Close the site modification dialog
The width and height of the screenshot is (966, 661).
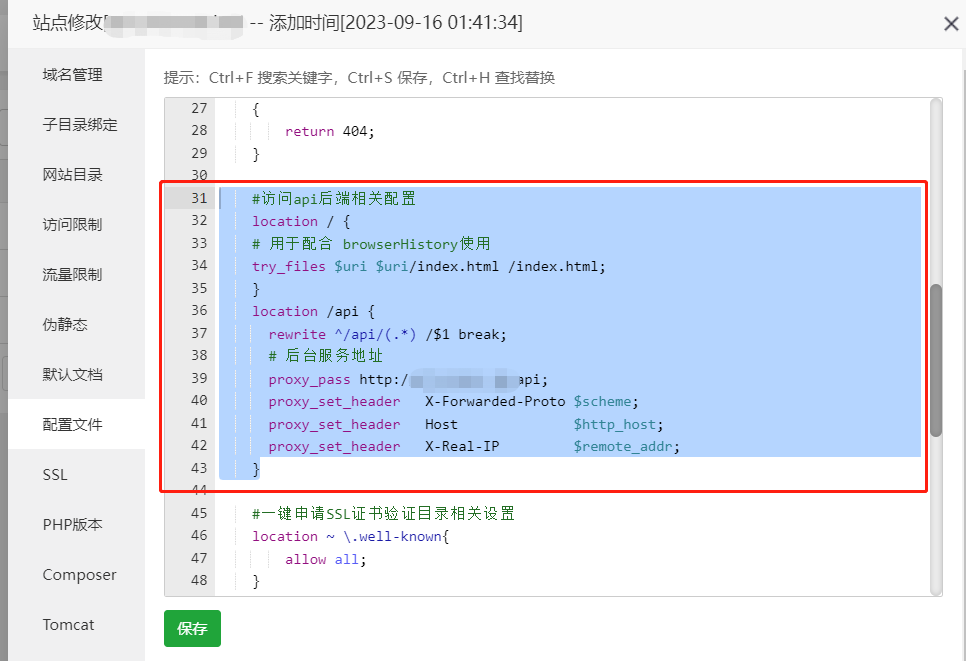tap(951, 24)
